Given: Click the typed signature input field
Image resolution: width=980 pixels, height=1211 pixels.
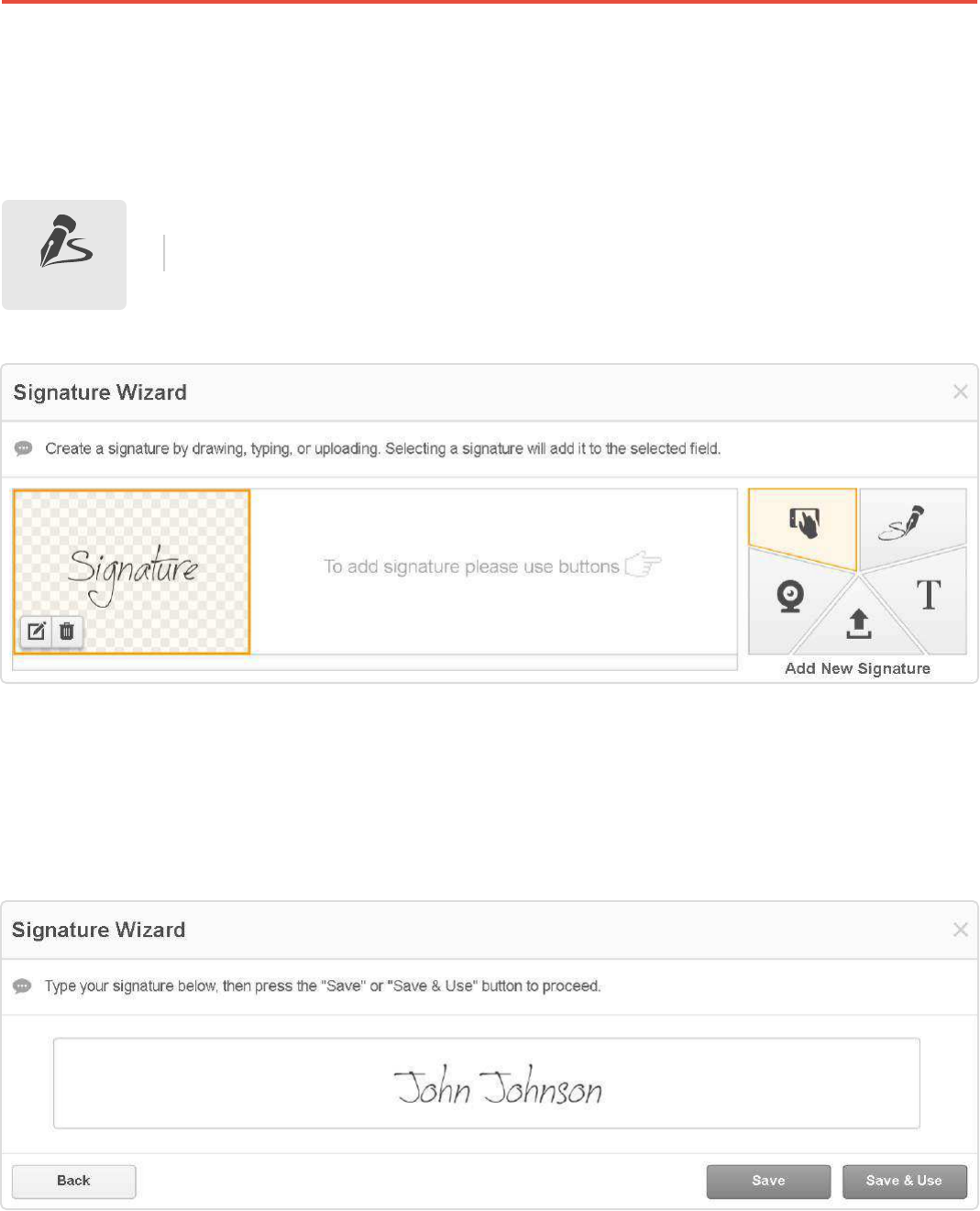Looking at the screenshot, I should coord(486,1083).
